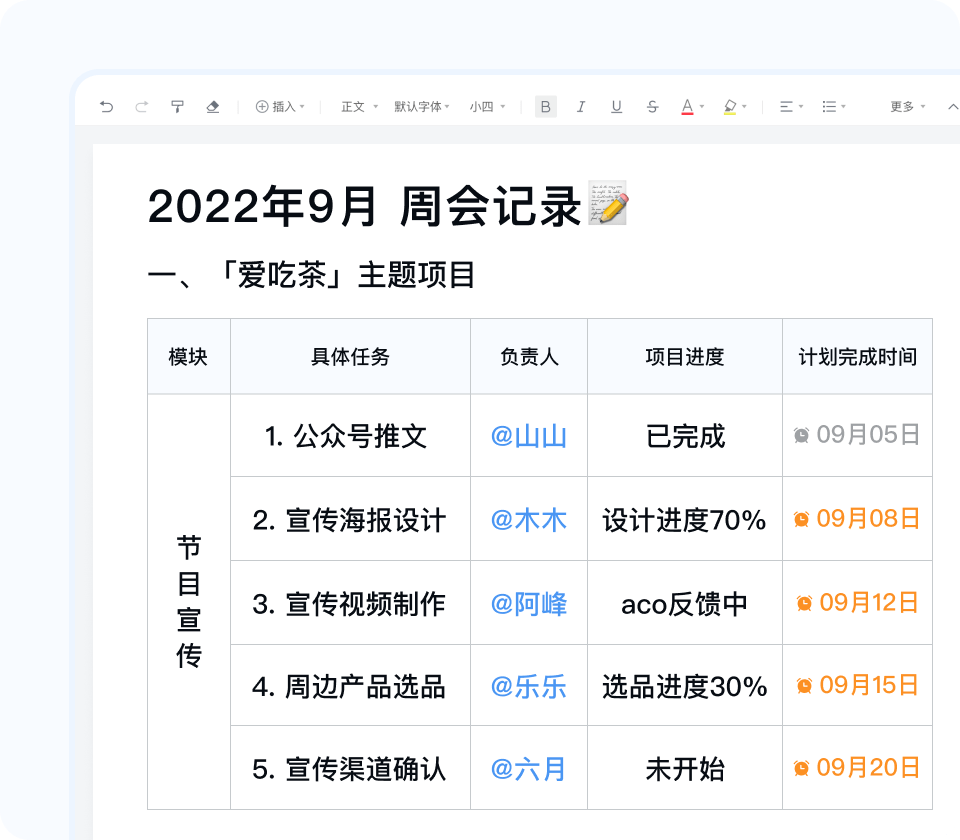Click the task 3. 宣传视频制作
Viewport: 960px width, 840px height.
pyautogui.click(x=349, y=604)
